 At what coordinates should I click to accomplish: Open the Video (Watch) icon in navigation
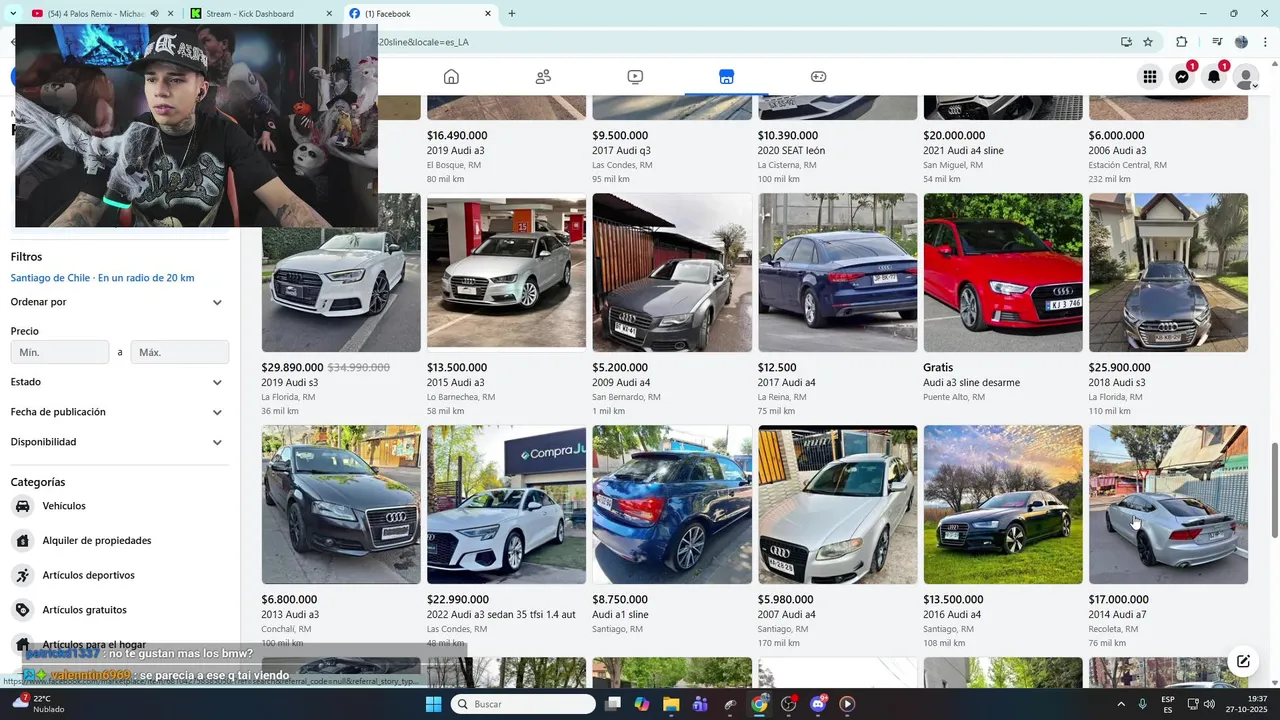[x=635, y=77]
